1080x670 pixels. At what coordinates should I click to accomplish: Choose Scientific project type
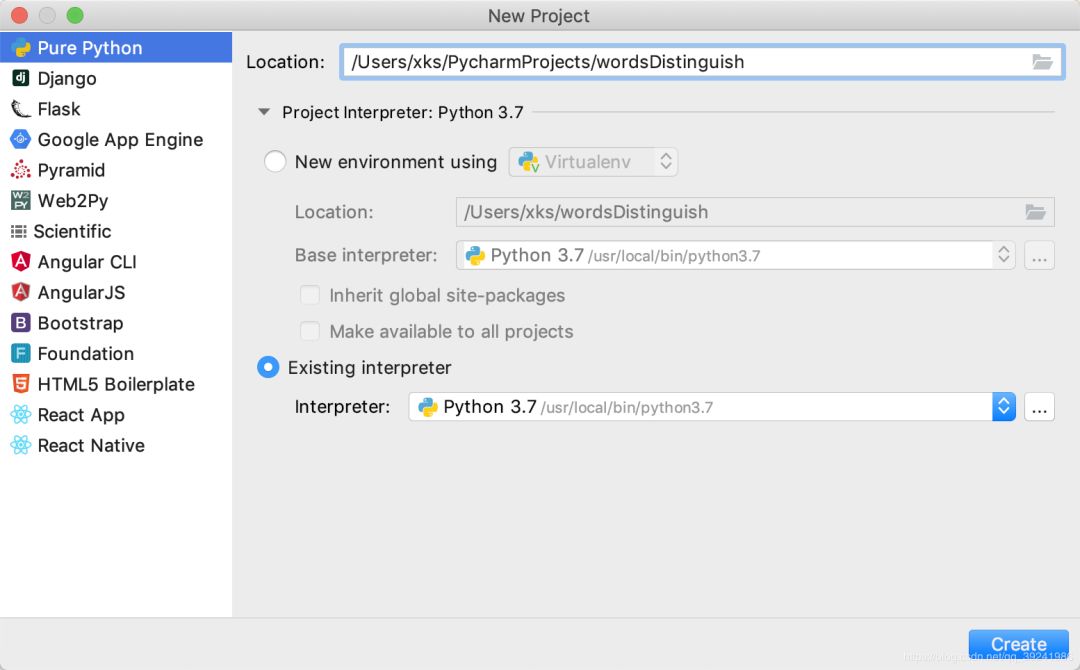[x=116, y=231]
